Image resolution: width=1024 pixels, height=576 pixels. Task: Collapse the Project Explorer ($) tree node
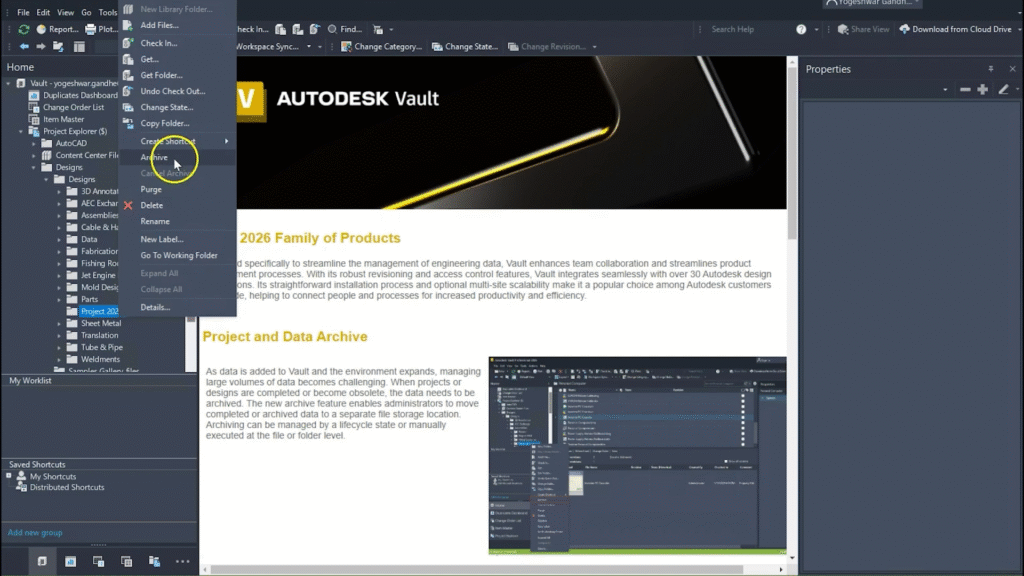coord(21,131)
